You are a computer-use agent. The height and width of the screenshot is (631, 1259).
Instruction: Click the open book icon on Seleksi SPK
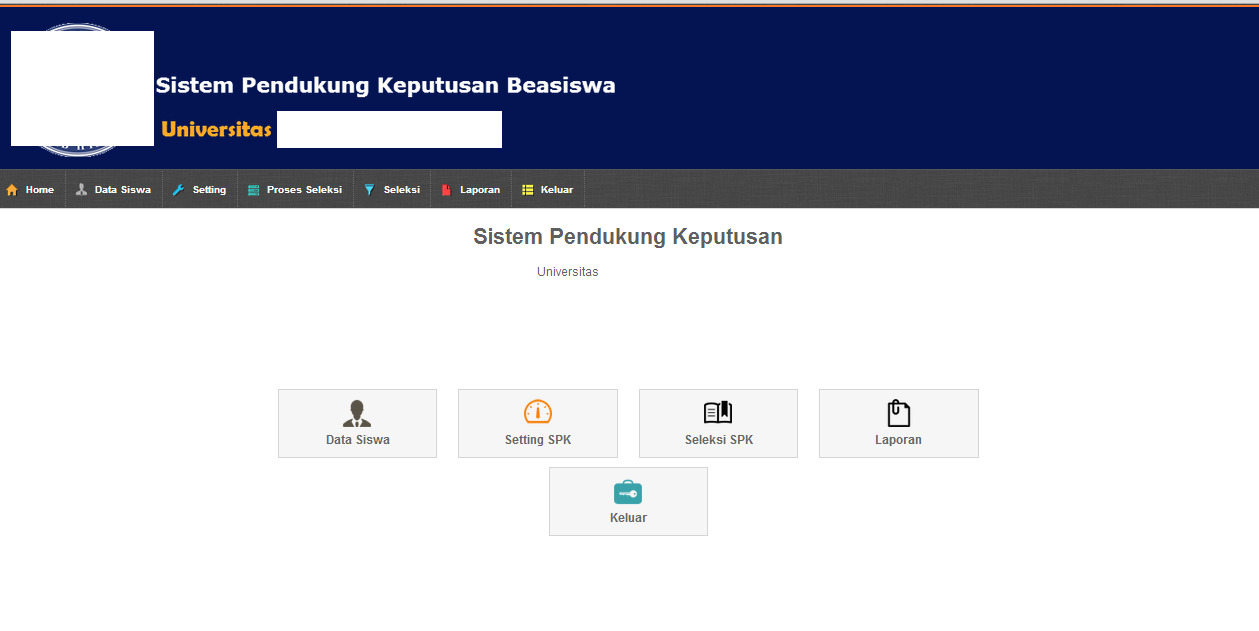718,412
